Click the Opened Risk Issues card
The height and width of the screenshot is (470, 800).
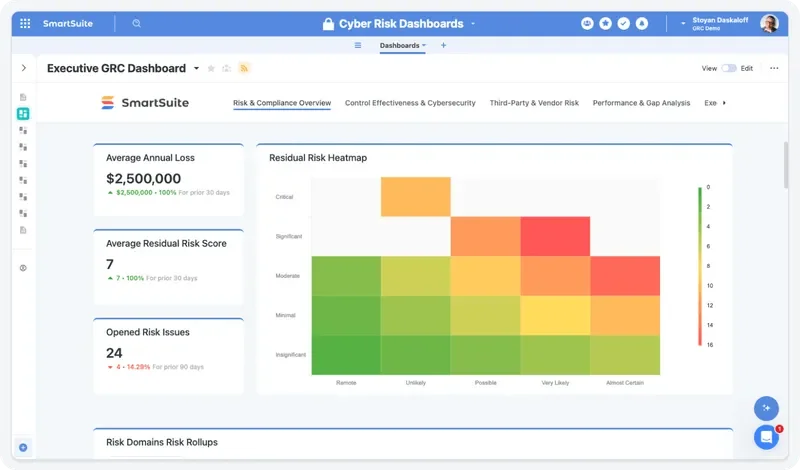click(168, 356)
